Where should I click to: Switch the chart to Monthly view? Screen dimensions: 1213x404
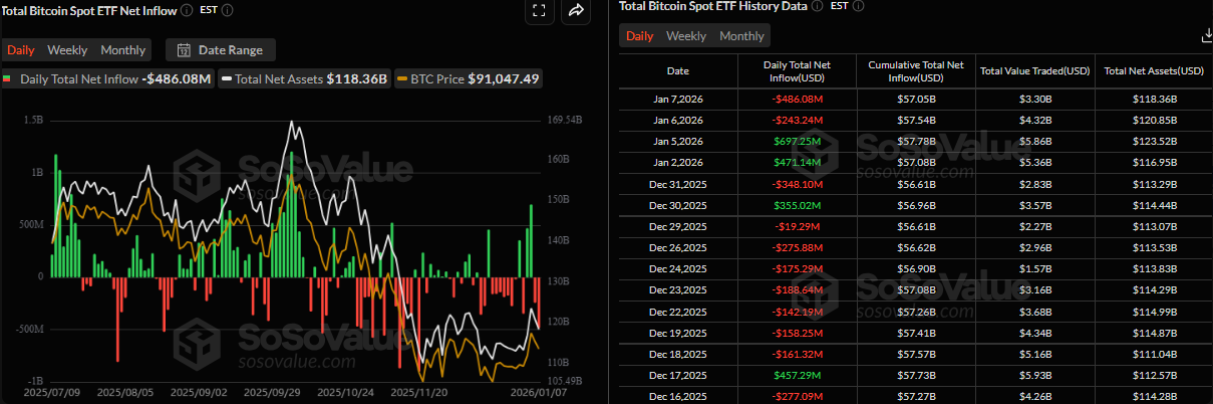point(123,50)
